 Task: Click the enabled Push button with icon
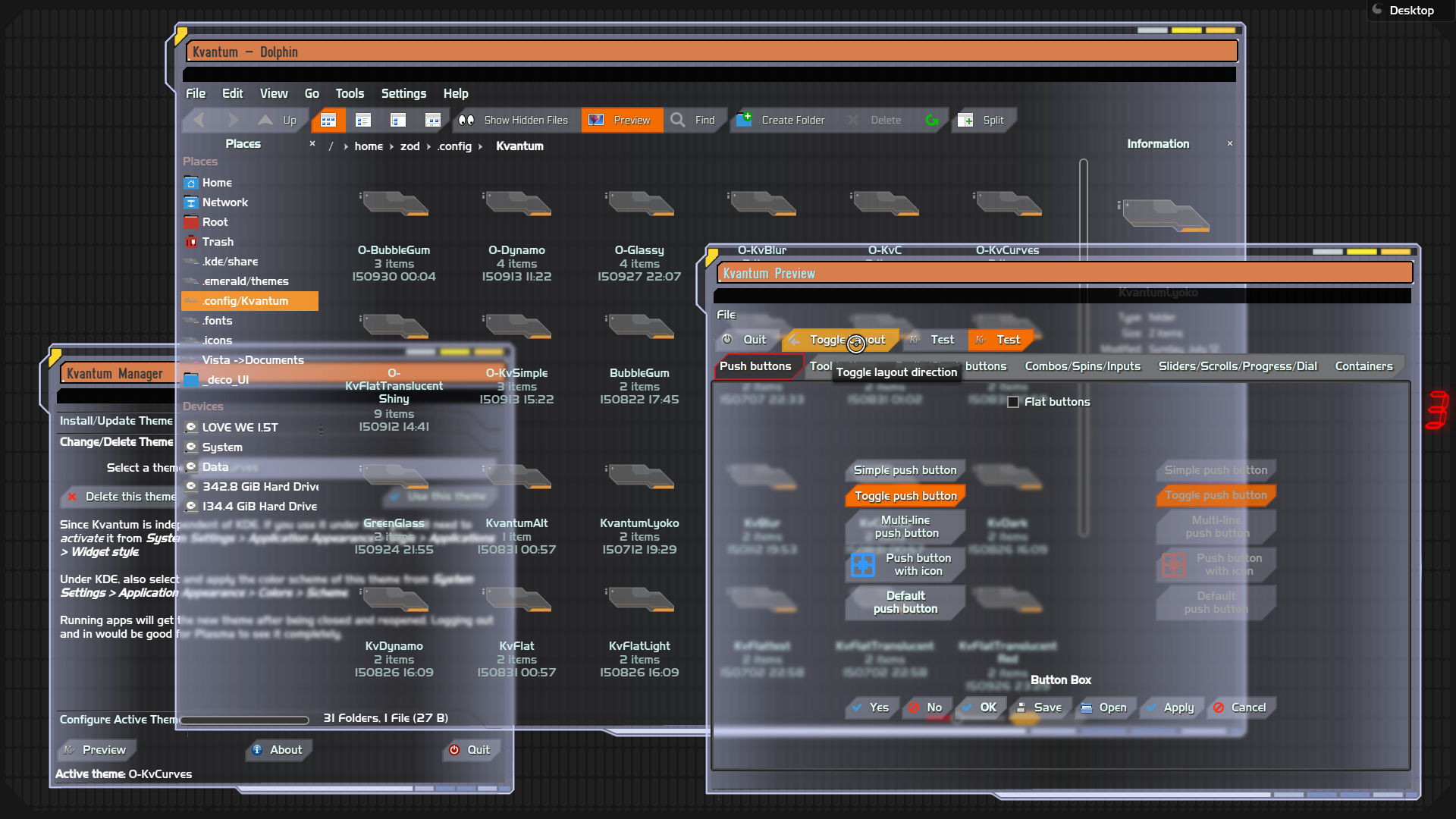click(905, 564)
